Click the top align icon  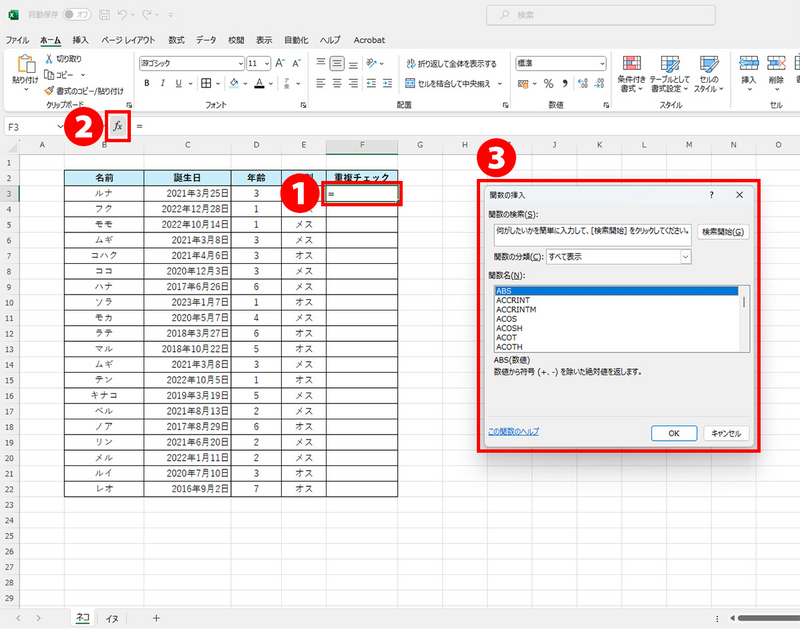click(x=320, y=63)
